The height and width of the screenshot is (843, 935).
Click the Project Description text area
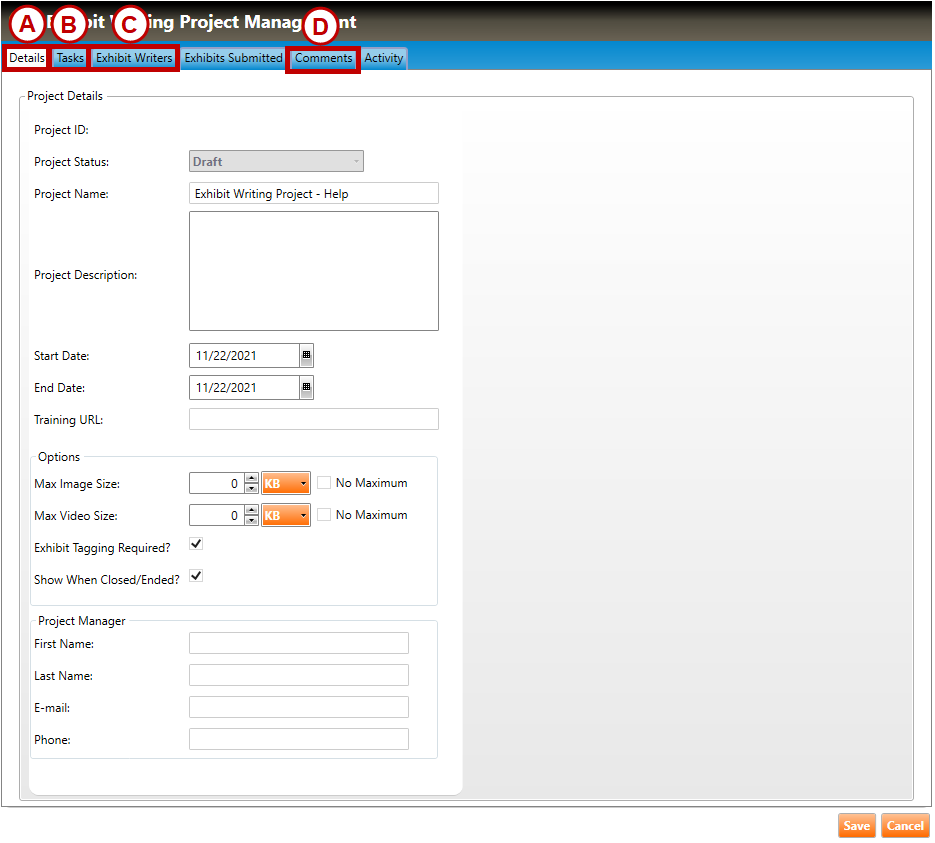[x=313, y=270]
